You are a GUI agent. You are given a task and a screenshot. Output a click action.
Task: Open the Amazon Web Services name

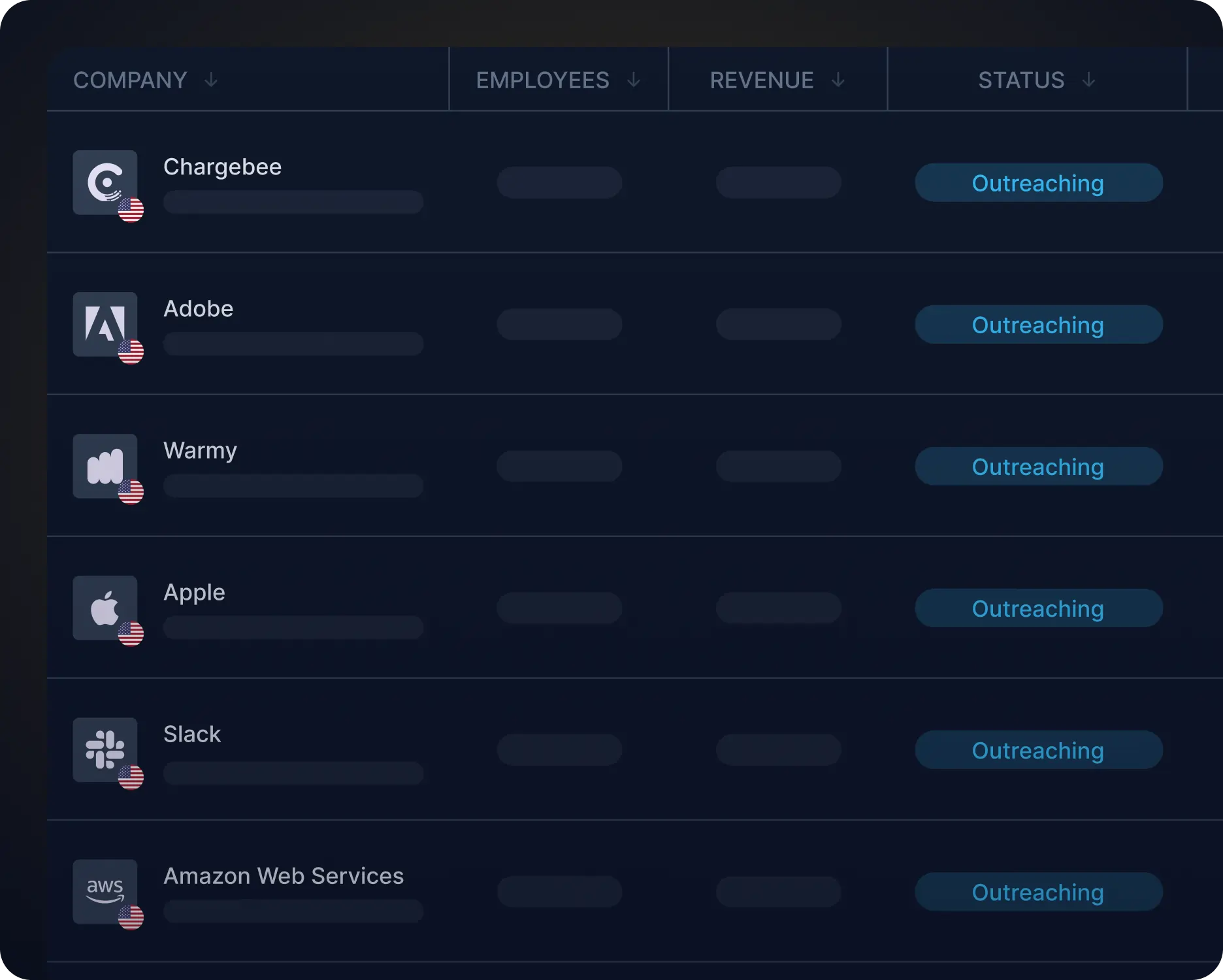(284, 876)
